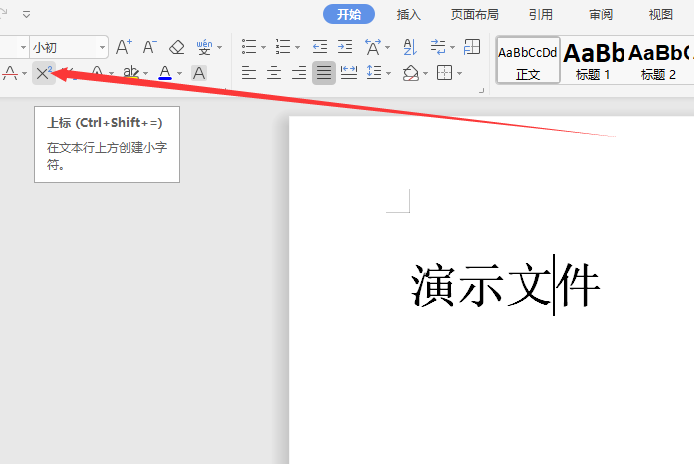The width and height of the screenshot is (694, 464).
Task: Open the font color dropdown arrow
Action: (x=179, y=73)
